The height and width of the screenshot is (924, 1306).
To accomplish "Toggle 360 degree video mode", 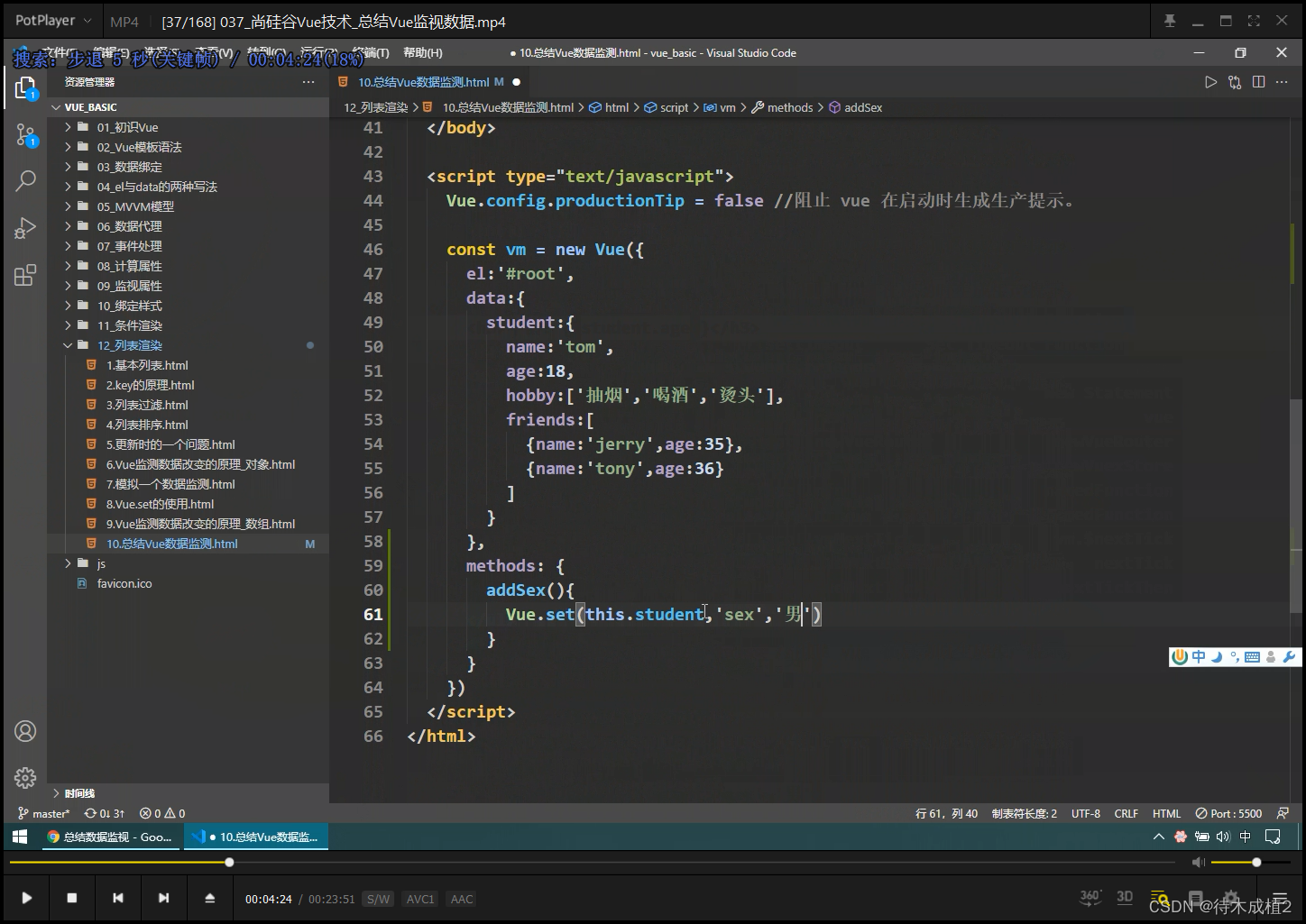I will point(1090,897).
